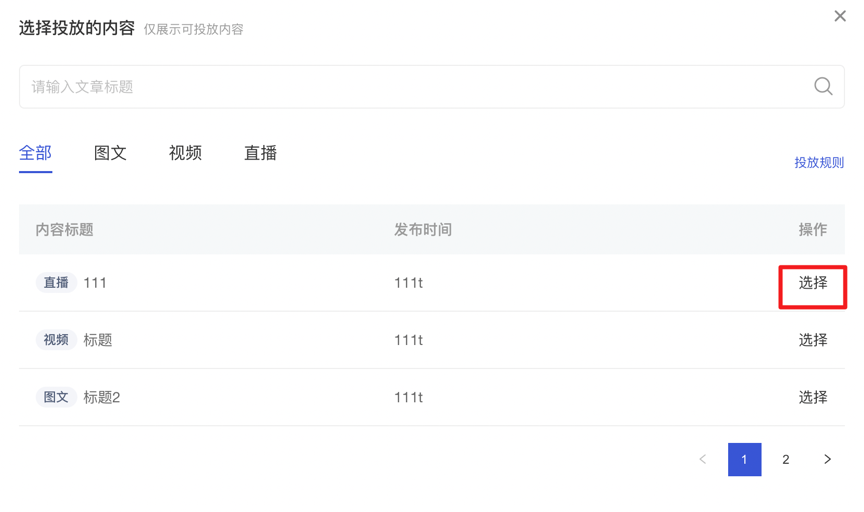864x512 pixels.
Task: Go to the next page arrow
Action: point(827,459)
